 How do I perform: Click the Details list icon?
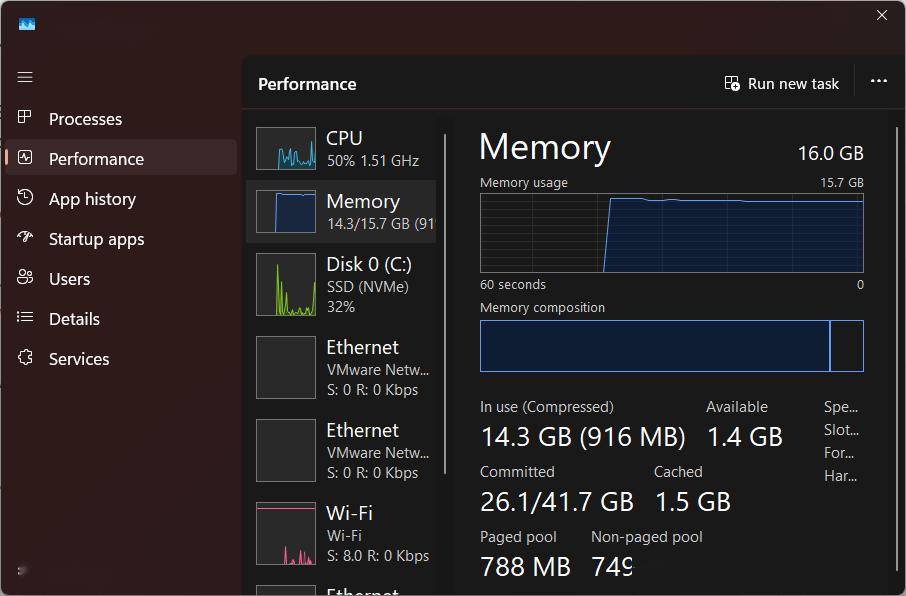pyautogui.click(x=26, y=318)
